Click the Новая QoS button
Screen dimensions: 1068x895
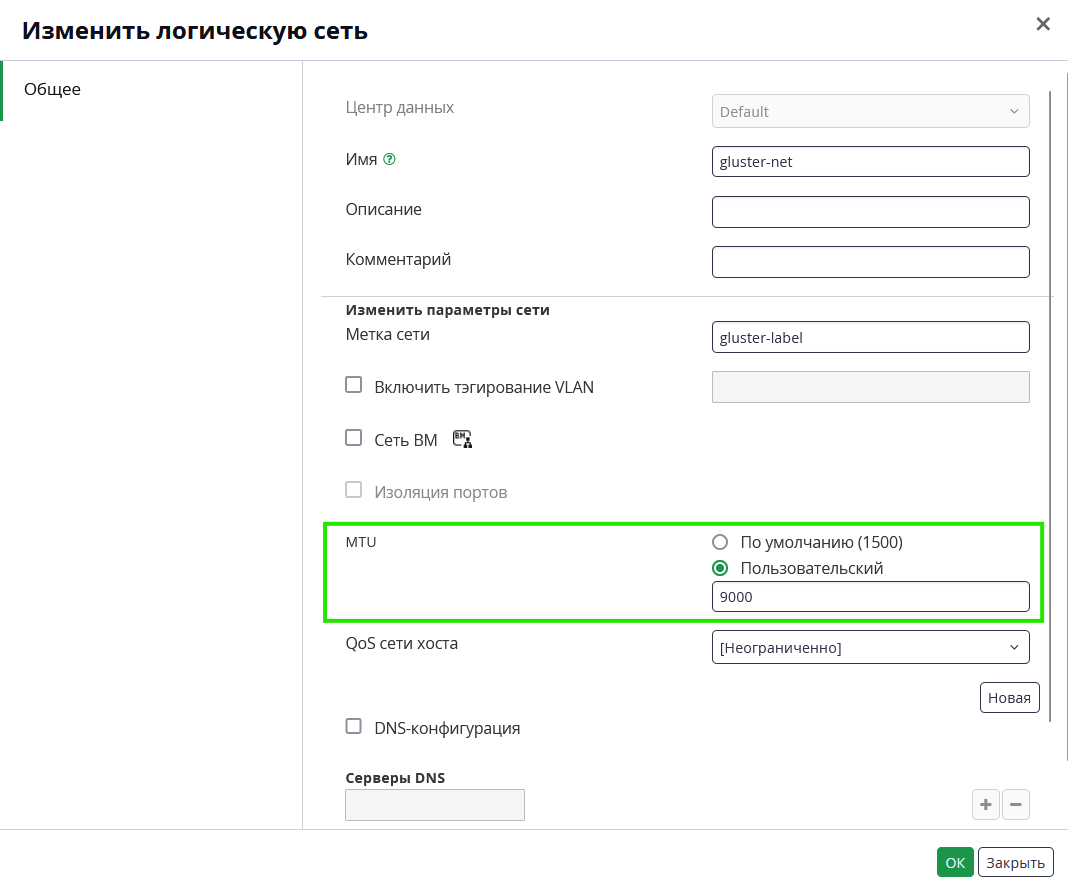pyautogui.click(x=1009, y=698)
